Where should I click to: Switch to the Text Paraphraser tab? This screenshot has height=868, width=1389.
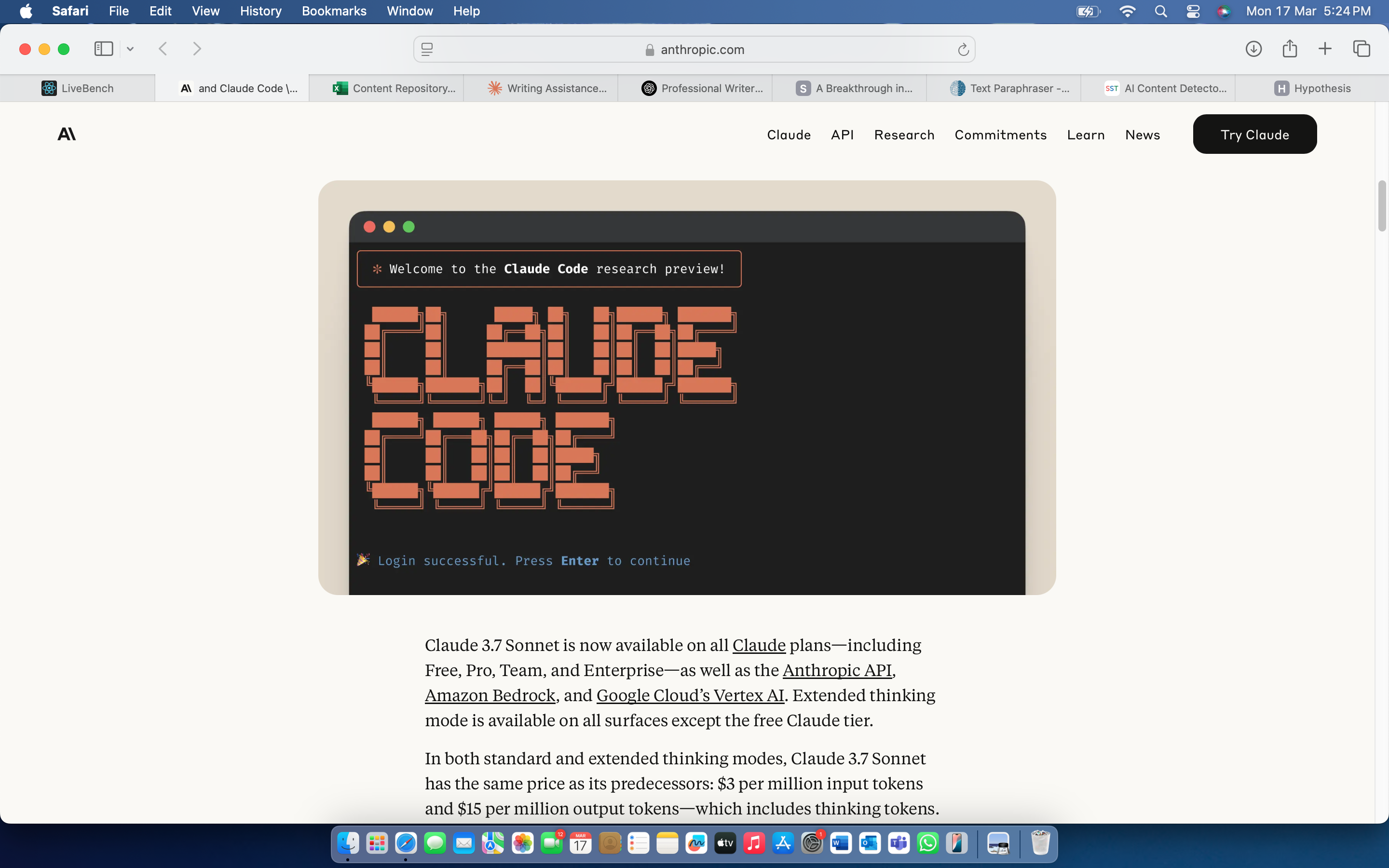click(x=1004, y=88)
